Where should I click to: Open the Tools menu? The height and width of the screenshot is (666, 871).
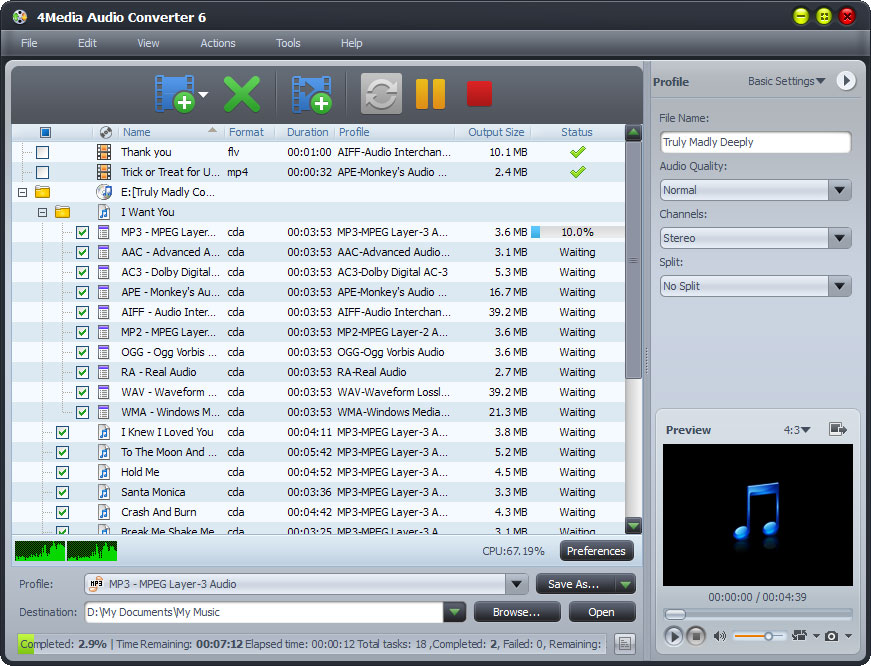pos(288,43)
